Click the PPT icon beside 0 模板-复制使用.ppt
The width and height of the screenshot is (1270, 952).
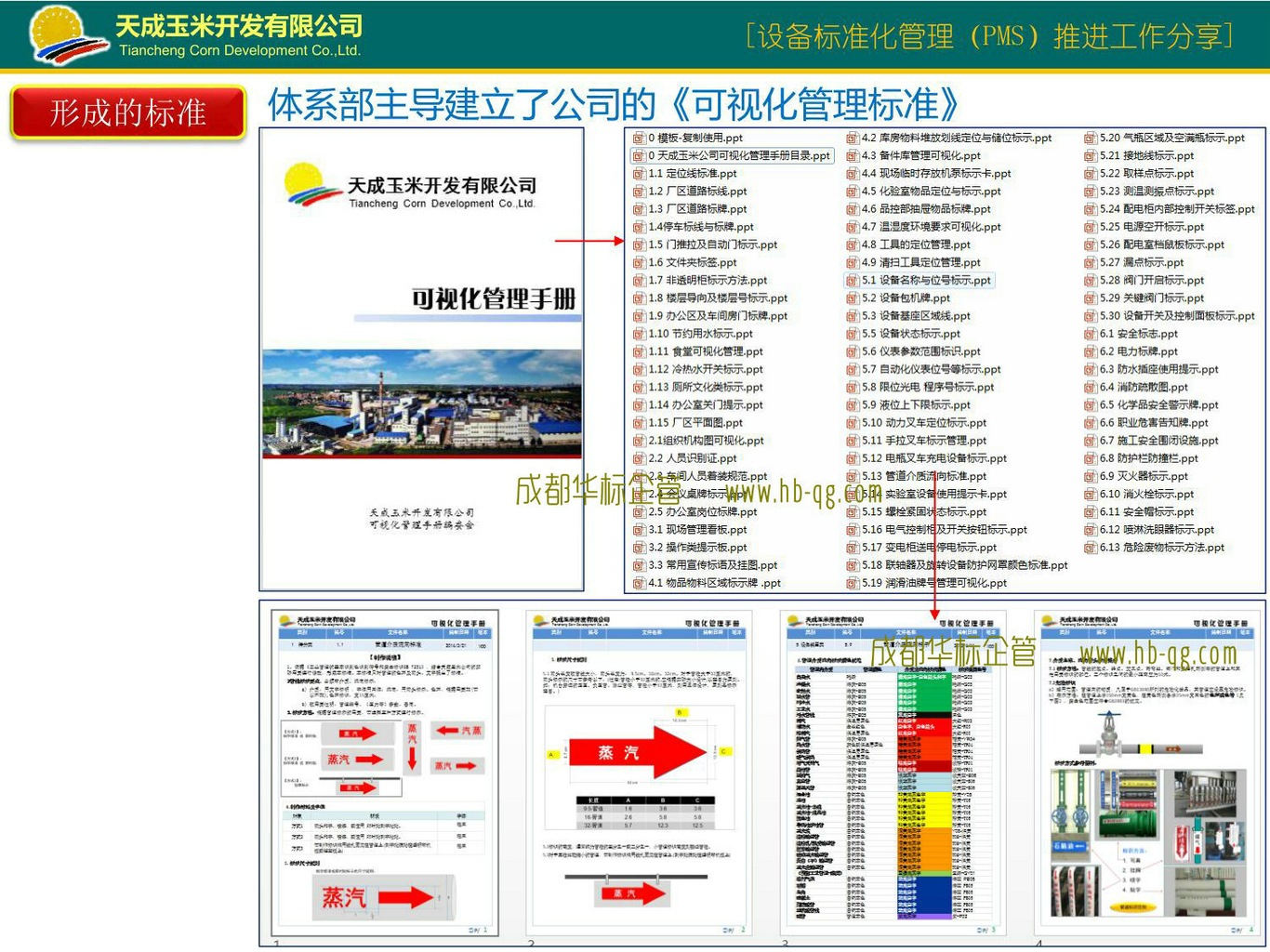click(x=639, y=138)
